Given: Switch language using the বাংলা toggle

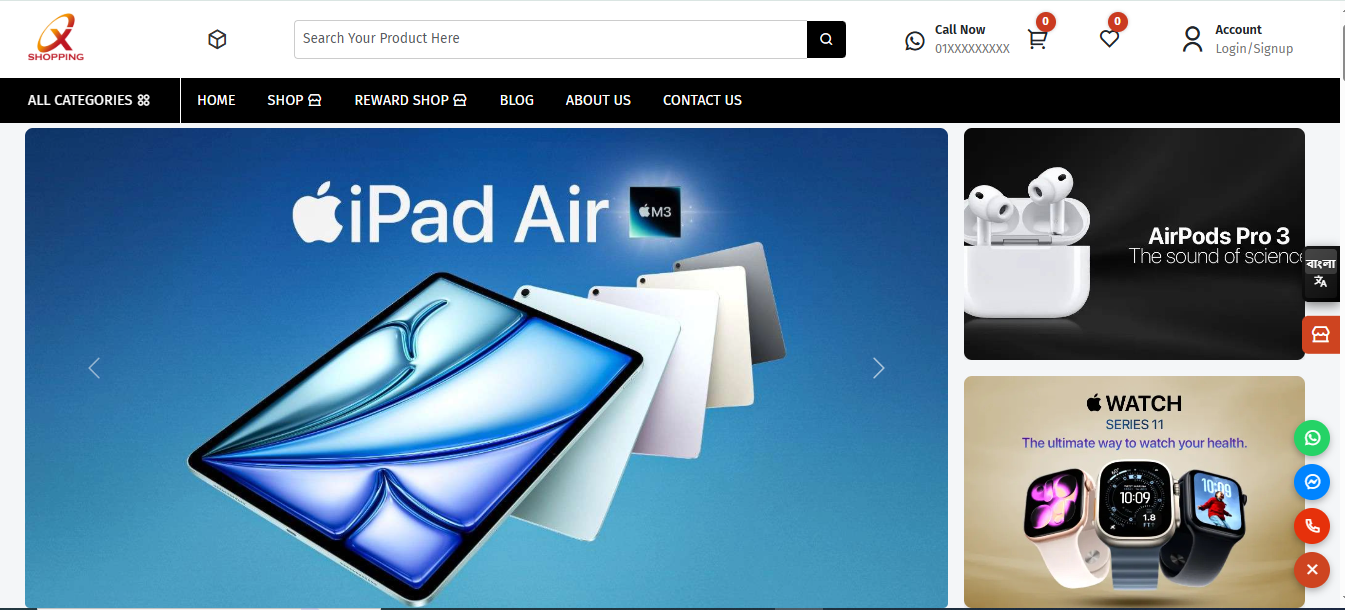Looking at the screenshot, I should tap(1321, 273).
